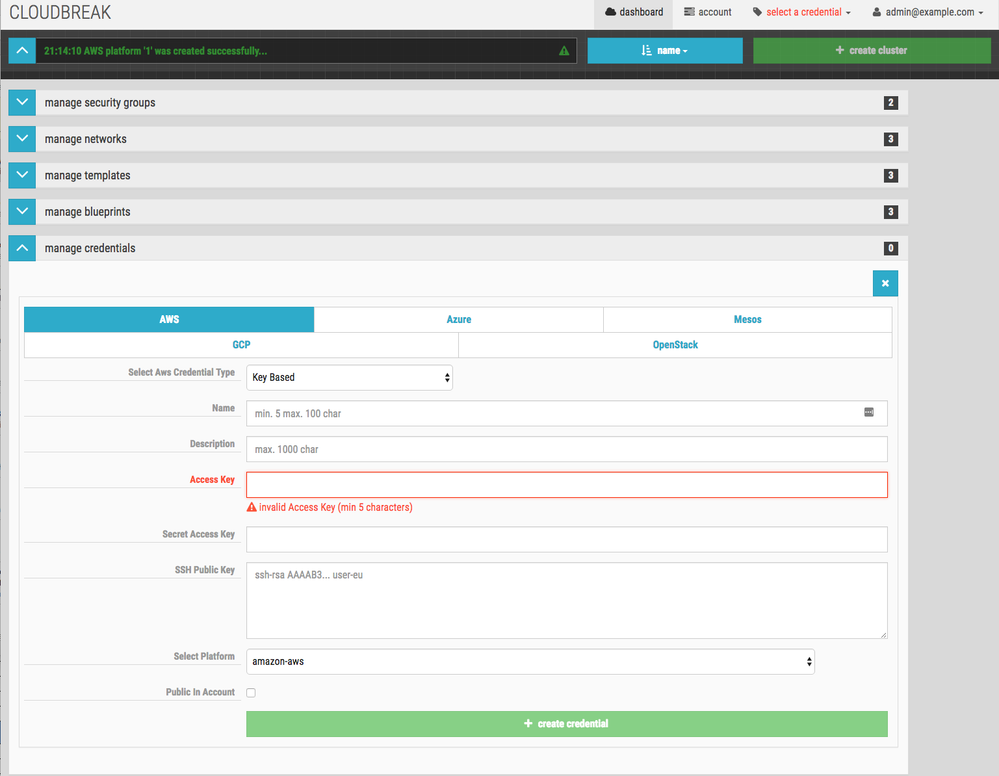
Task: Click the keyboard icon inside the Name field
Action: click(869, 411)
